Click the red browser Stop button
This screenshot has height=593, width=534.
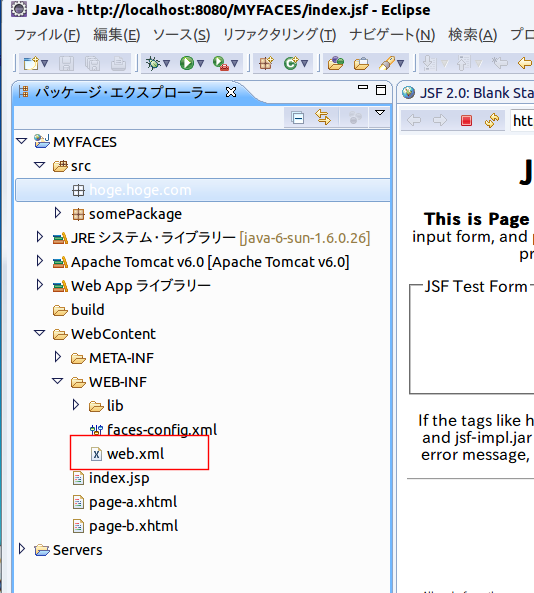[466, 121]
